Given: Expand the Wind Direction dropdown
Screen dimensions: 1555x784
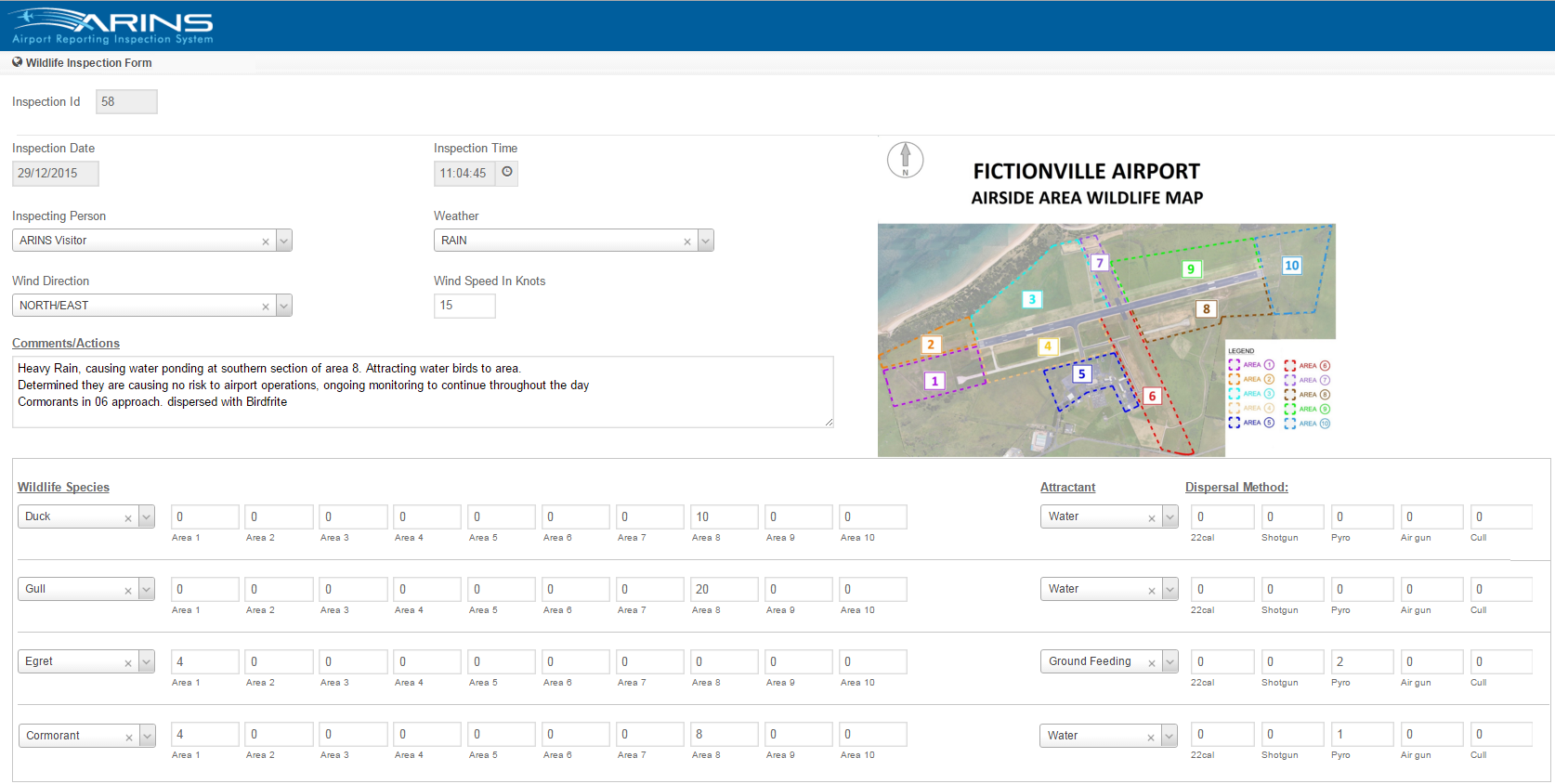Looking at the screenshot, I should pos(284,306).
